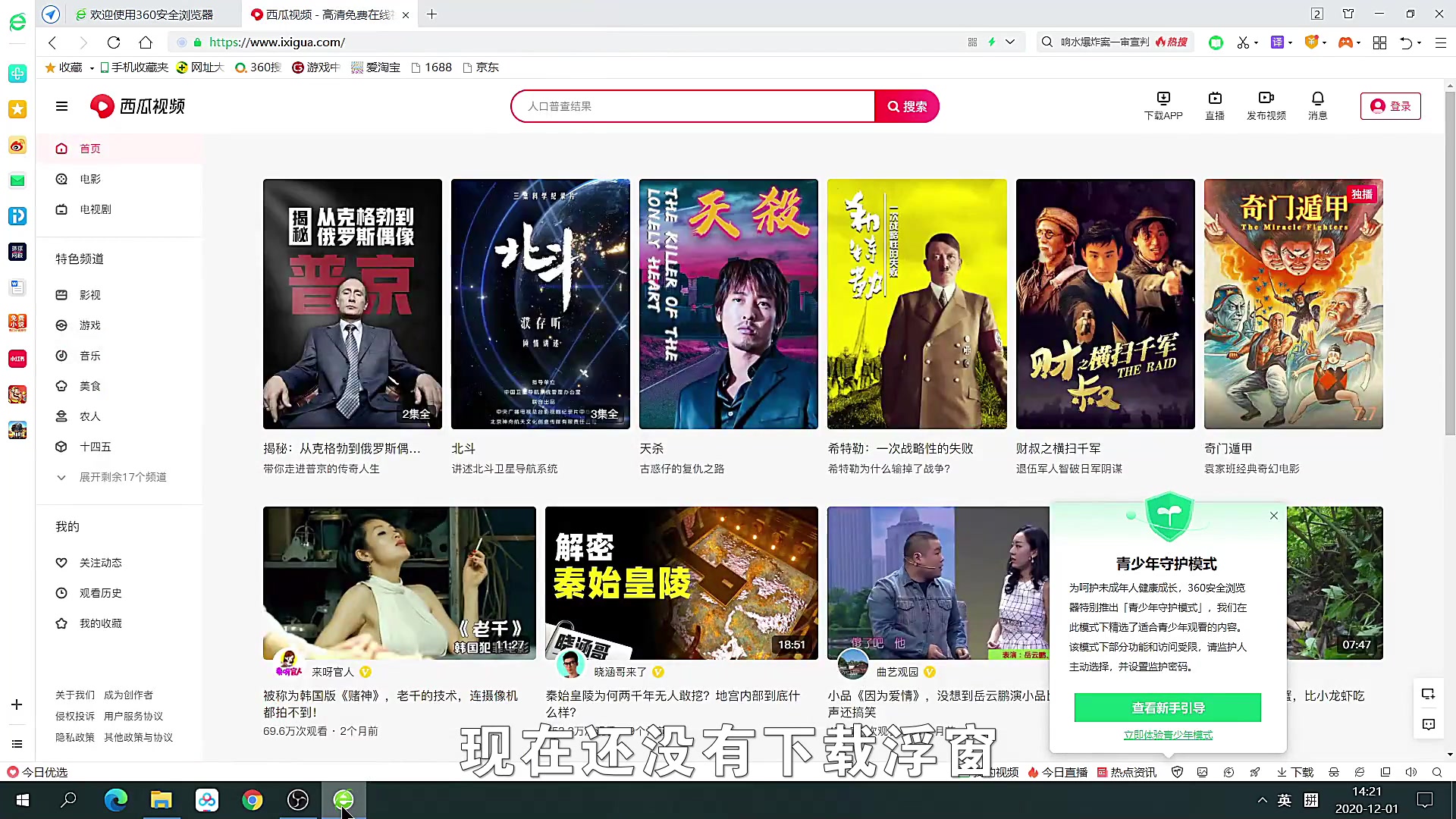
Task: Open 观看历史 watch history
Action: (x=120, y=593)
